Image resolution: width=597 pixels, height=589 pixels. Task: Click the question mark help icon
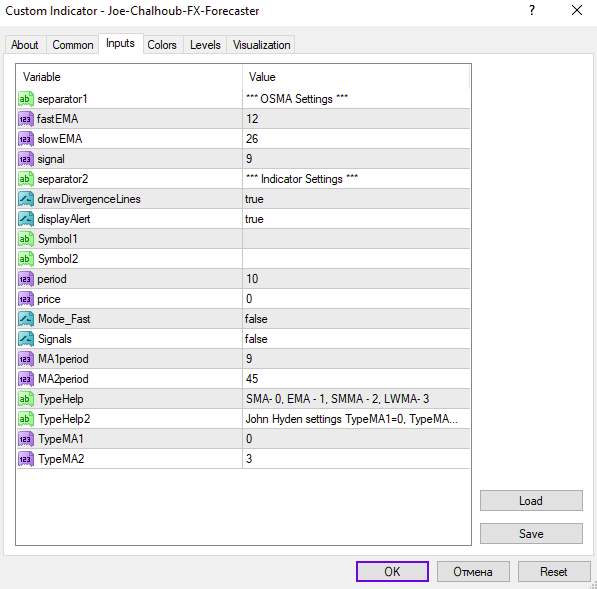pos(532,10)
